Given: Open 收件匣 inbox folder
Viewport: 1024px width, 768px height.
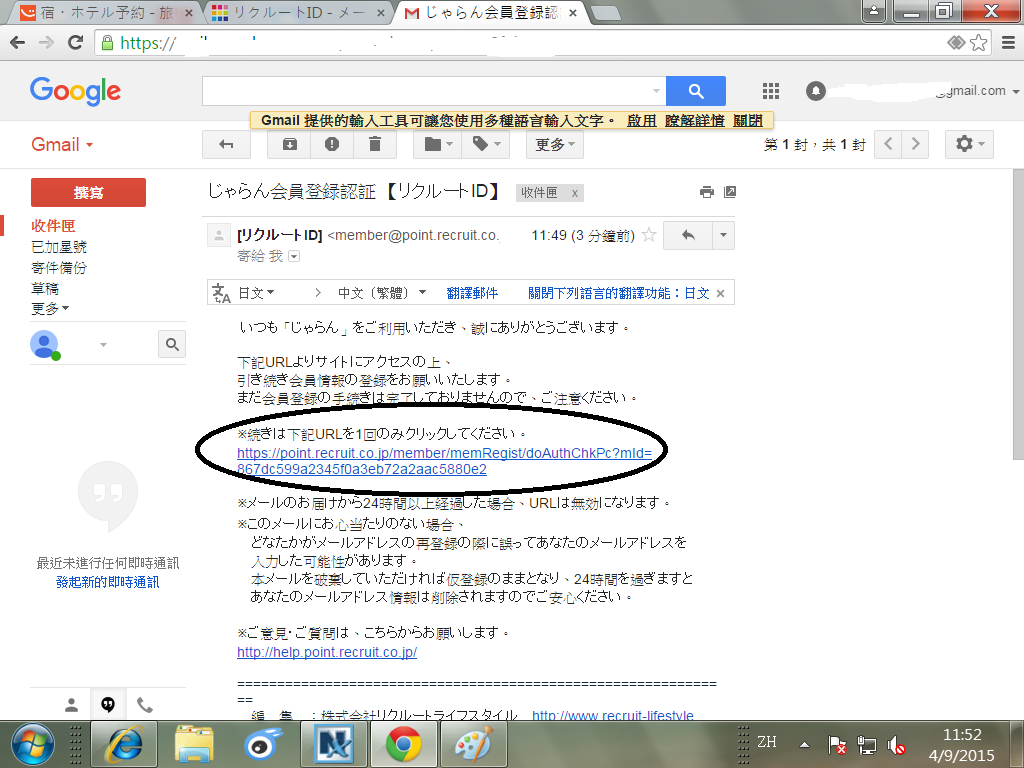Looking at the screenshot, I should (53, 226).
